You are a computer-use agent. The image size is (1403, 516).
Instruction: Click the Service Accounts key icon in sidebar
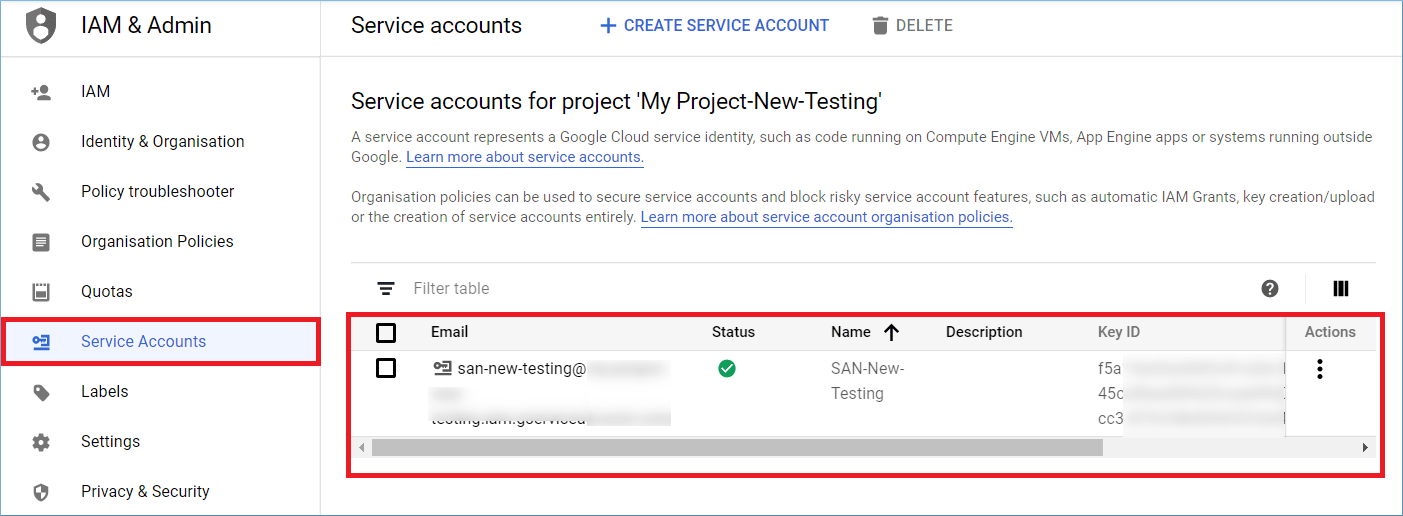[x=41, y=342]
